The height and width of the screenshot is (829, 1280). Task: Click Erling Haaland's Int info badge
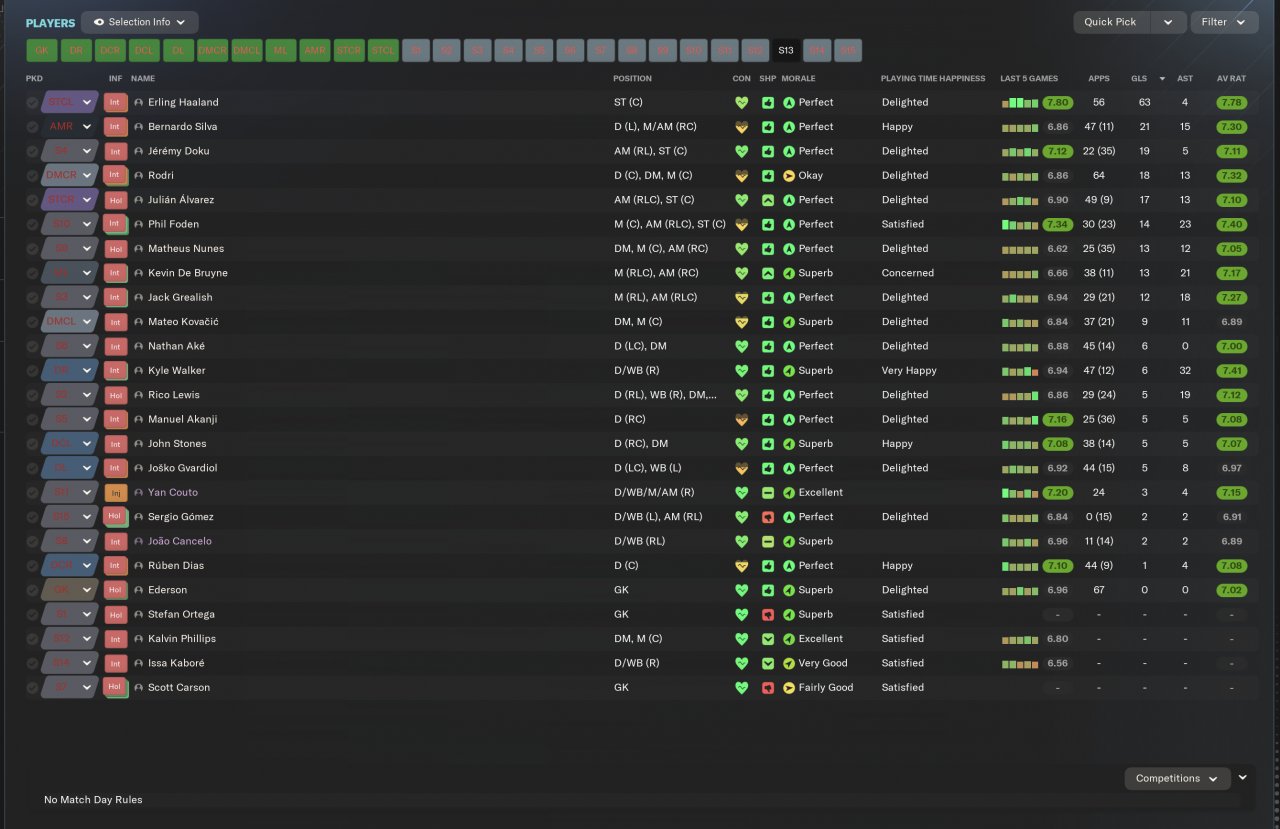point(115,102)
